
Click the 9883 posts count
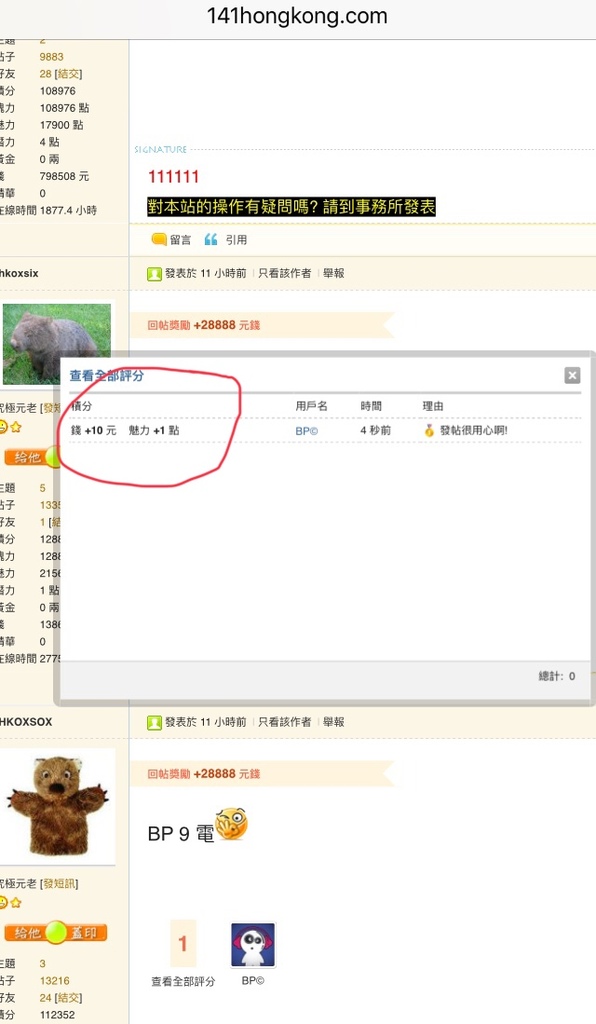52,57
